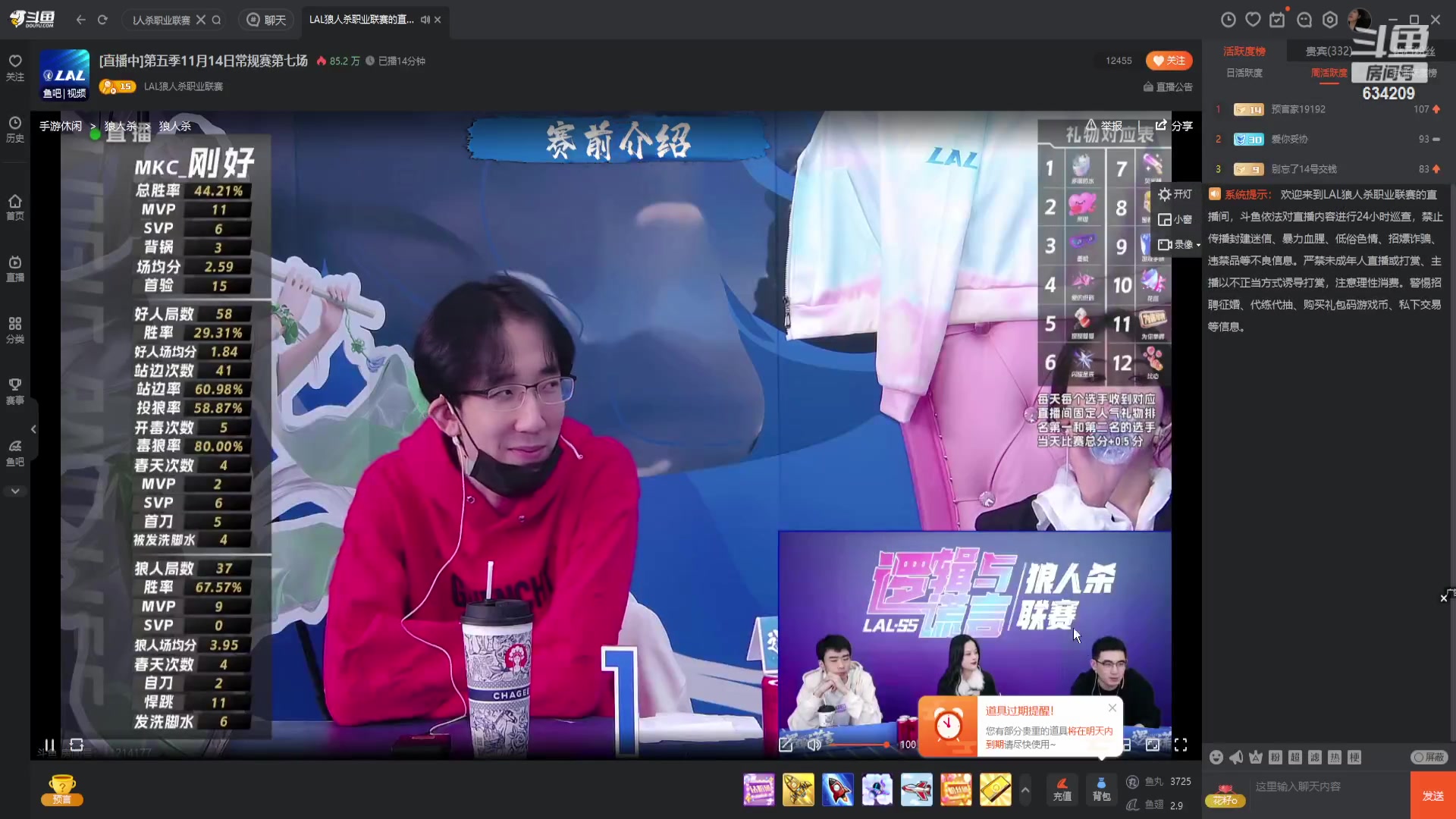The height and width of the screenshot is (819, 1456).
Task: Expand the gift list up arrow
Action: pyautogui.click(x=1025, y=790)
